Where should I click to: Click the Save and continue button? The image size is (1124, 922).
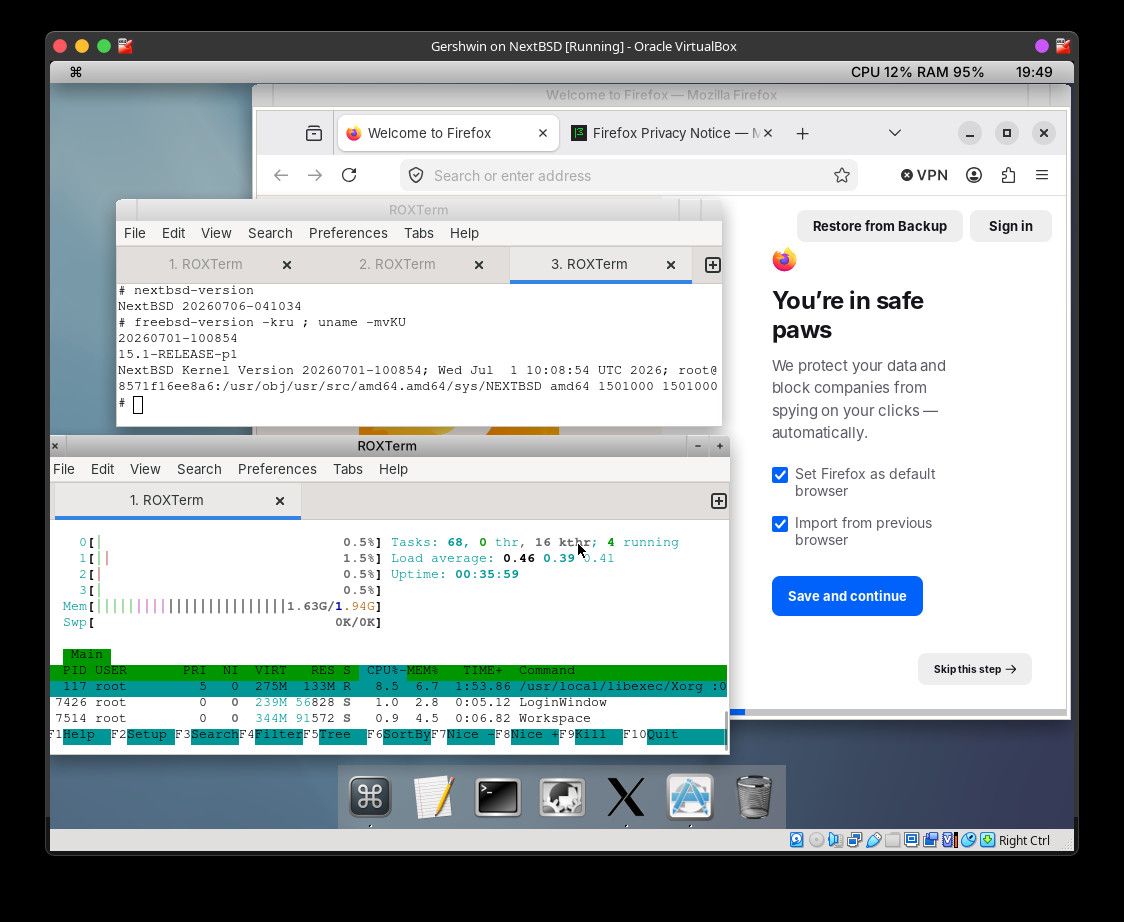(x=847, y=596)
